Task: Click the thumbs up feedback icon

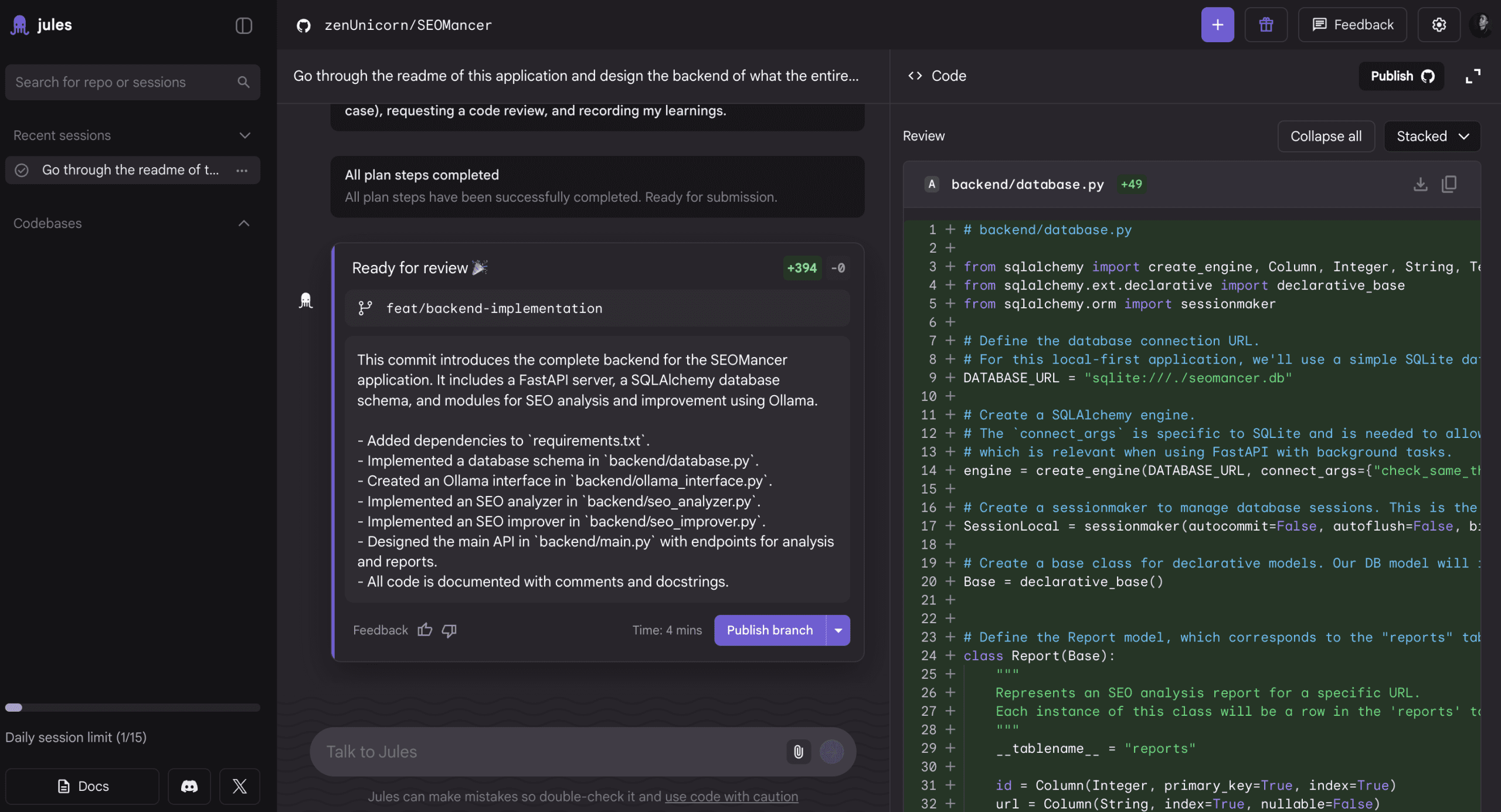Action: coord(425,630)
